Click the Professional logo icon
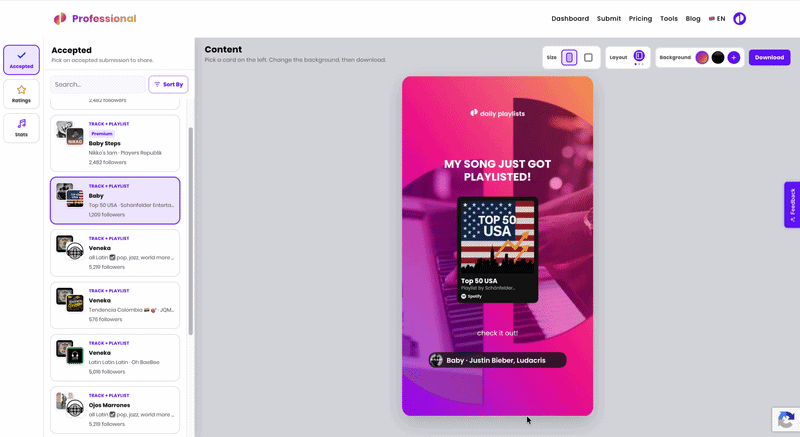The width and height of the screenshot is (800, 437). point(60,19)
